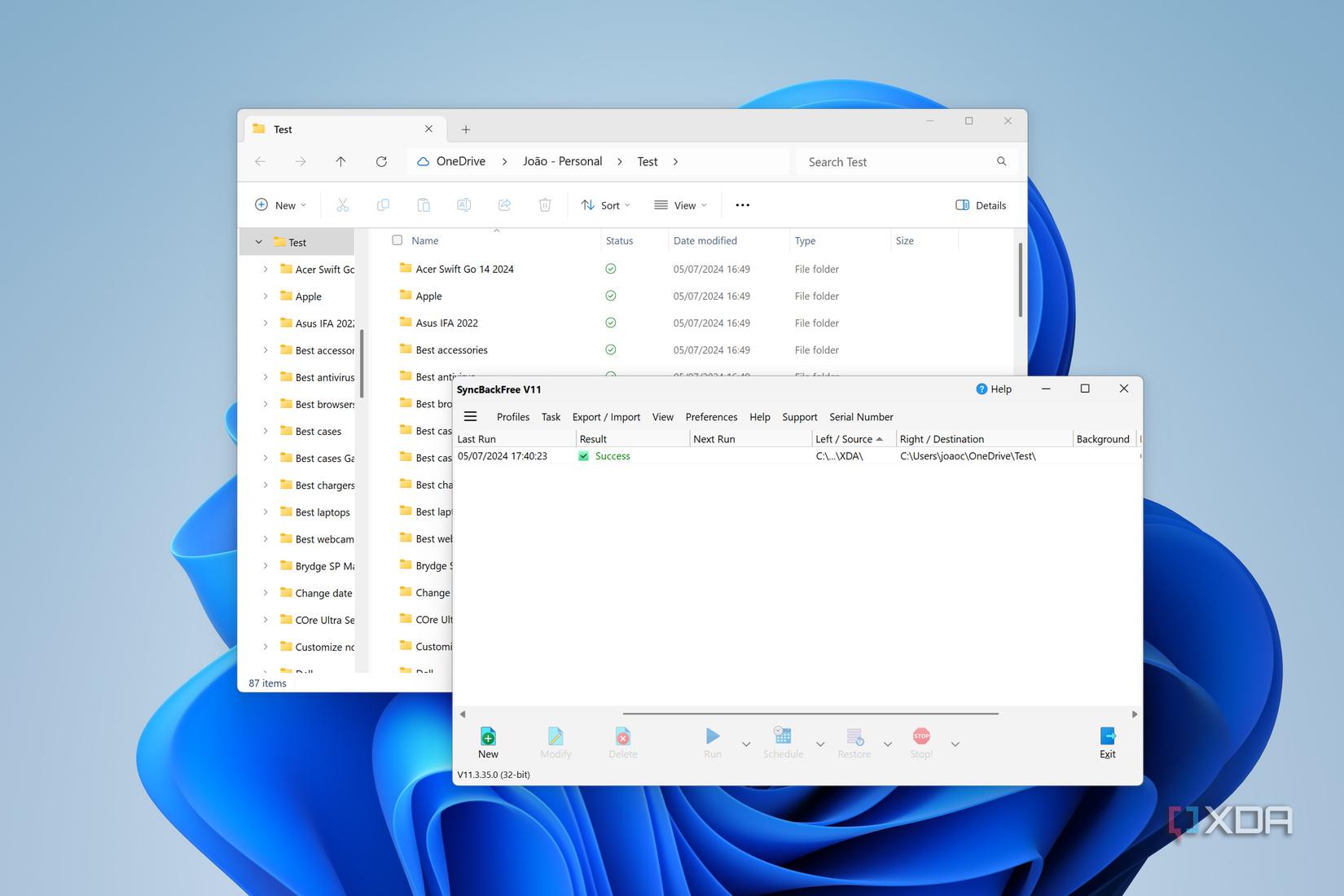Image resolution: width=1344 pixels, height=896 pixels.
Task: Toggle the Details pane button
Action: [981, 205]
